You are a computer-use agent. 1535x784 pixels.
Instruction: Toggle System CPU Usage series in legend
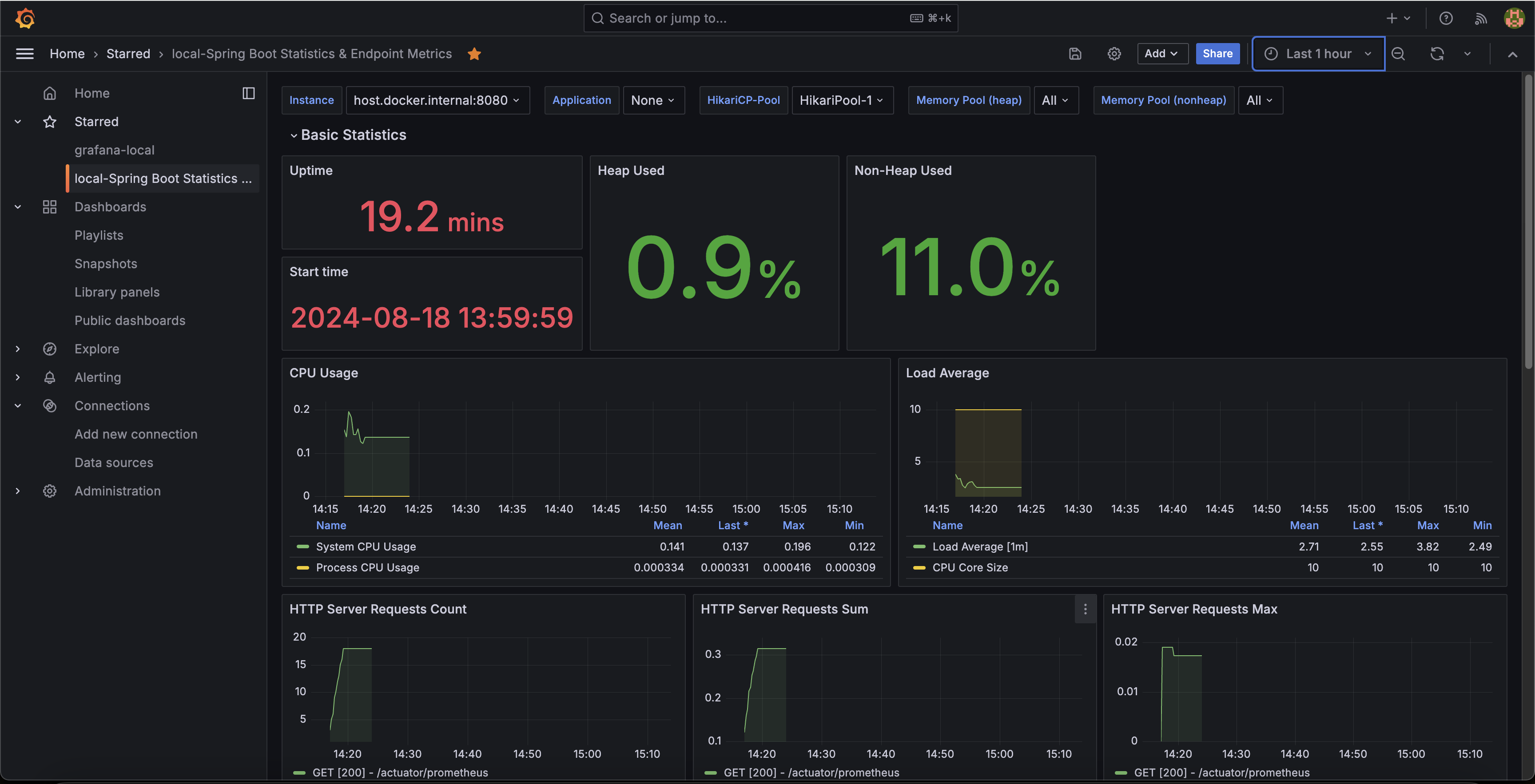tap(366, 546)
